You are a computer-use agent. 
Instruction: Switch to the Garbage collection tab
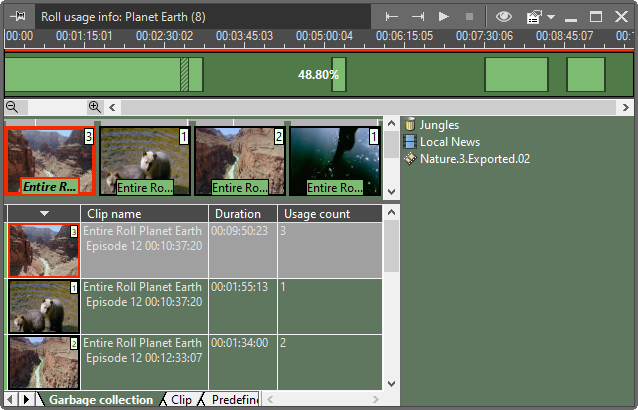(x=100, y=400)
